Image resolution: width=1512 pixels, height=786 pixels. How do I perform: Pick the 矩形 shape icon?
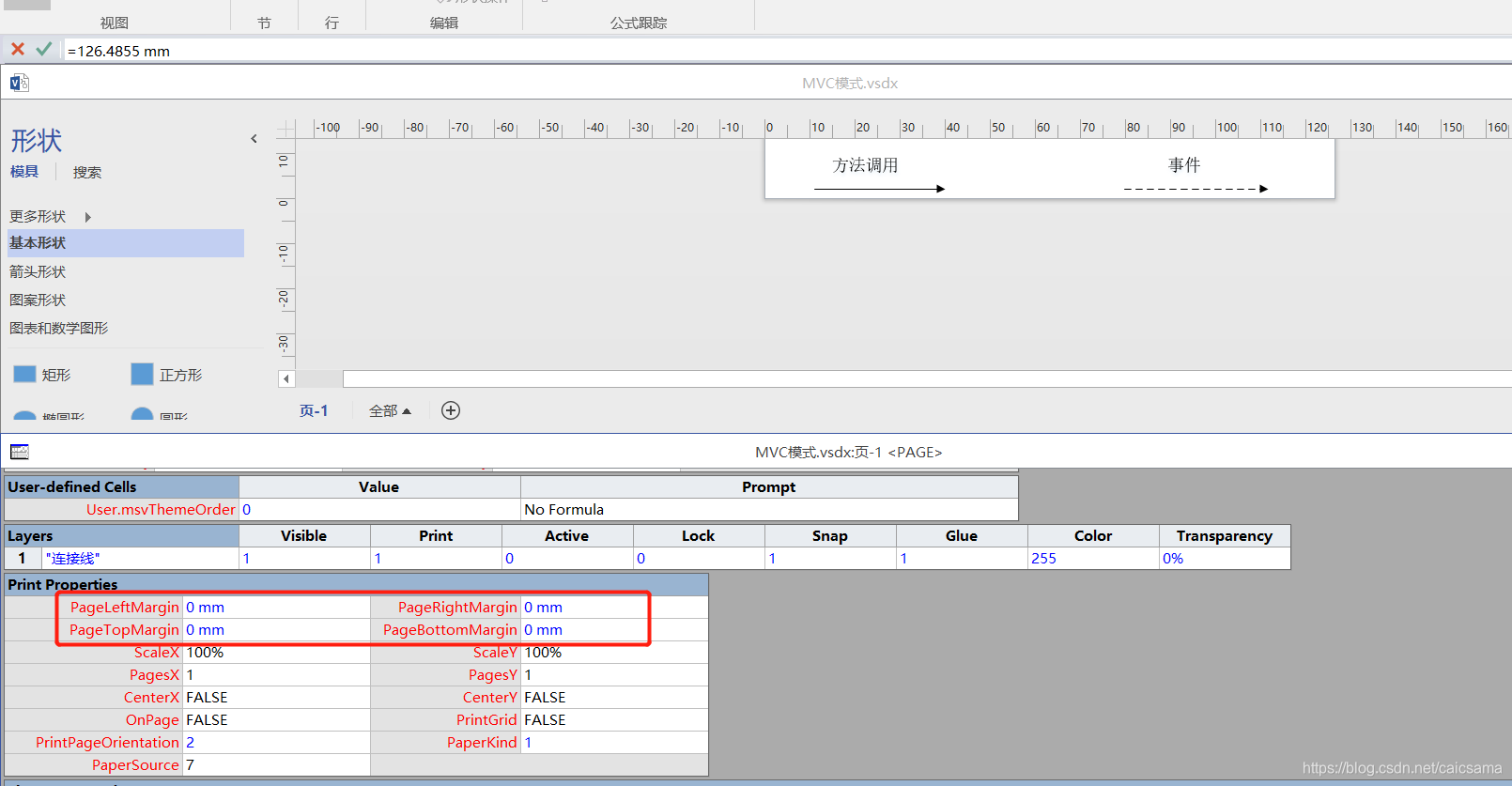(x=24, y=374)
